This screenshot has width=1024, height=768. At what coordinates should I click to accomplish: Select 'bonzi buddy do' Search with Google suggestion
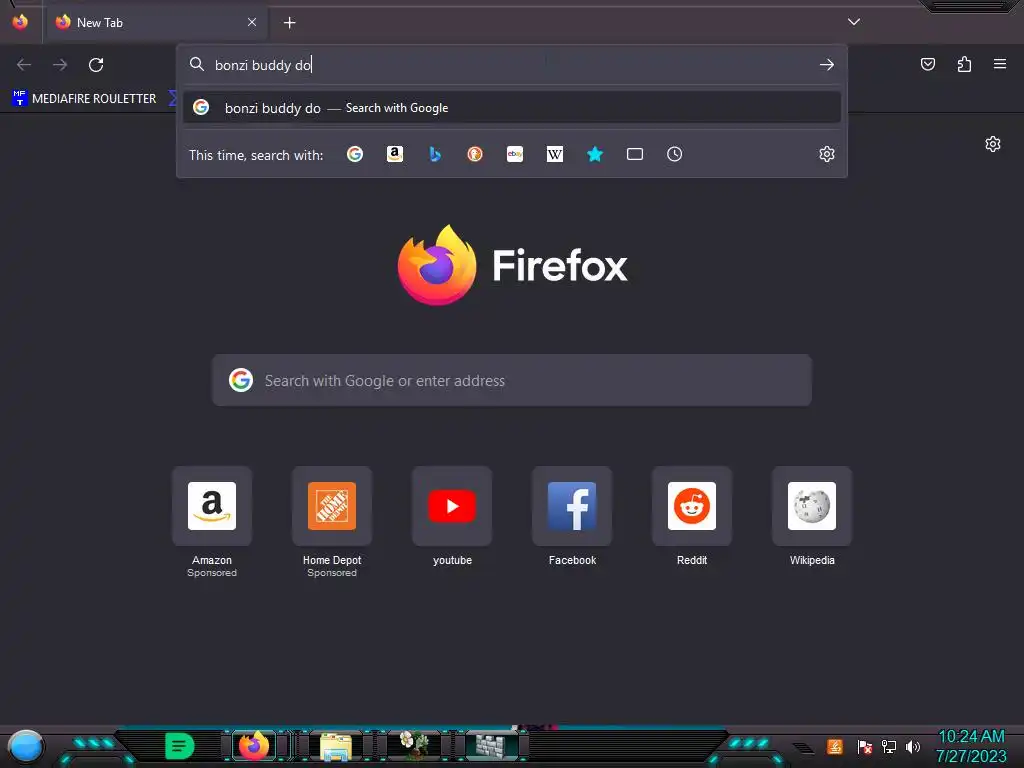512,108
